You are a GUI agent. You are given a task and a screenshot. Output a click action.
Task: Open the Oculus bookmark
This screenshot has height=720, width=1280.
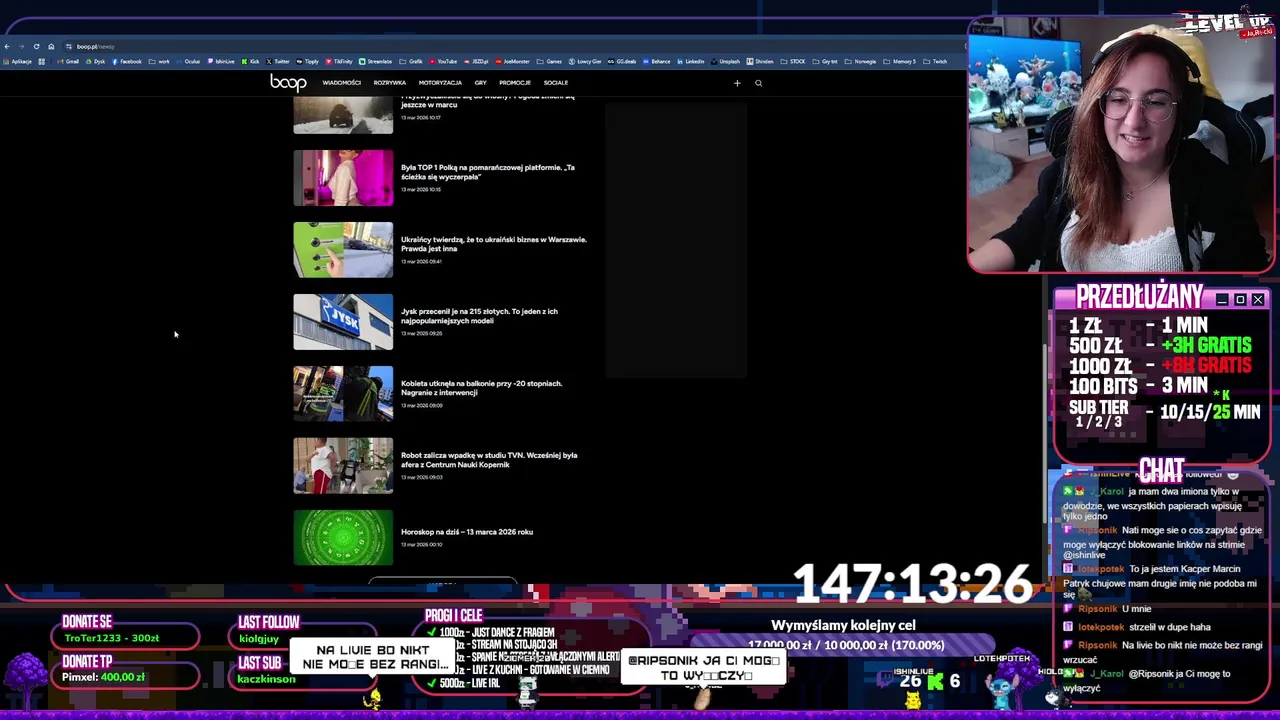188,62
